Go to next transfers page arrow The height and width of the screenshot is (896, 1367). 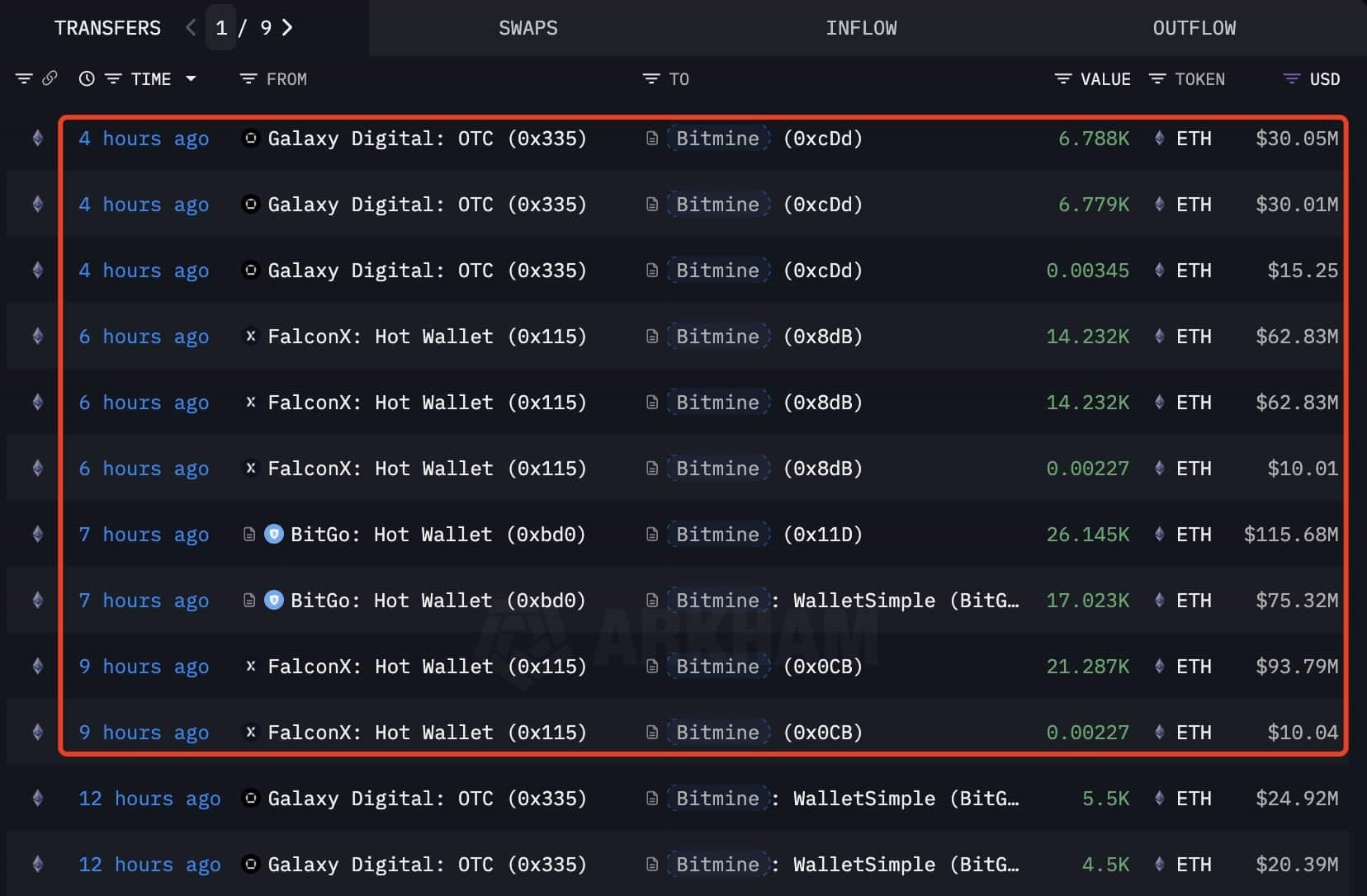287,28
